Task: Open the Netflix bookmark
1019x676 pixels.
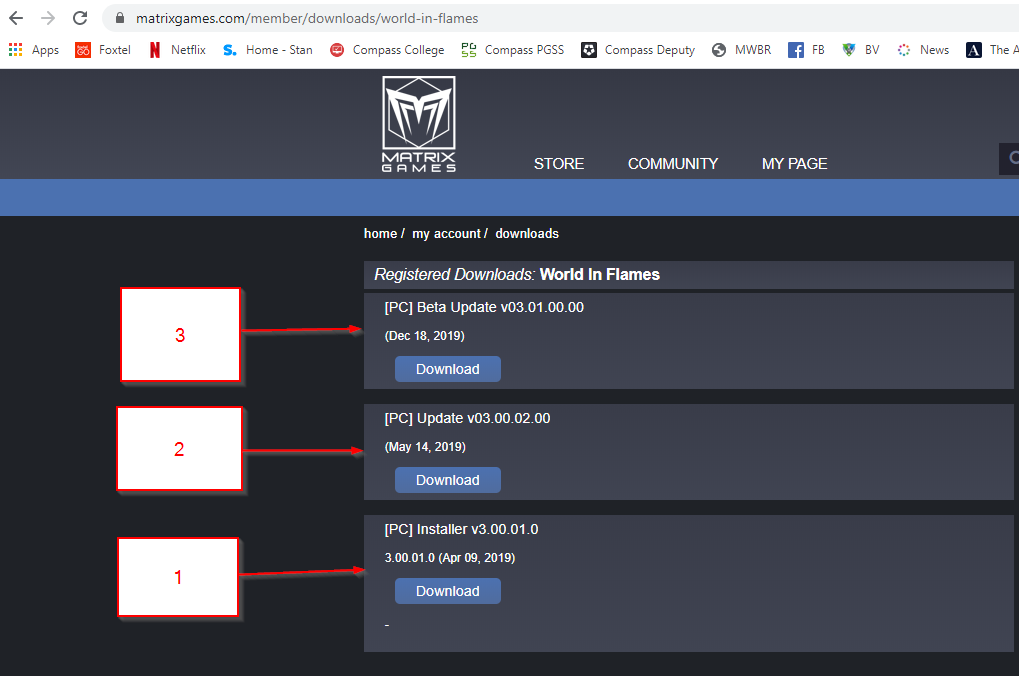Action: click(x=177, y=50)
